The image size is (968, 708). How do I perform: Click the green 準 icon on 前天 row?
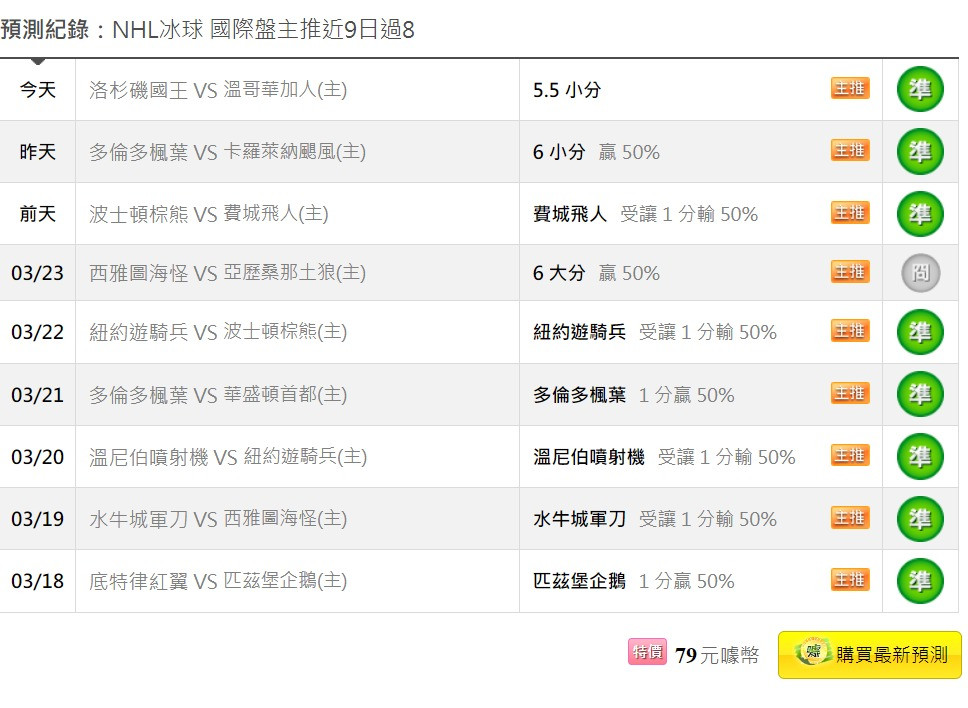tap(920, 214)
